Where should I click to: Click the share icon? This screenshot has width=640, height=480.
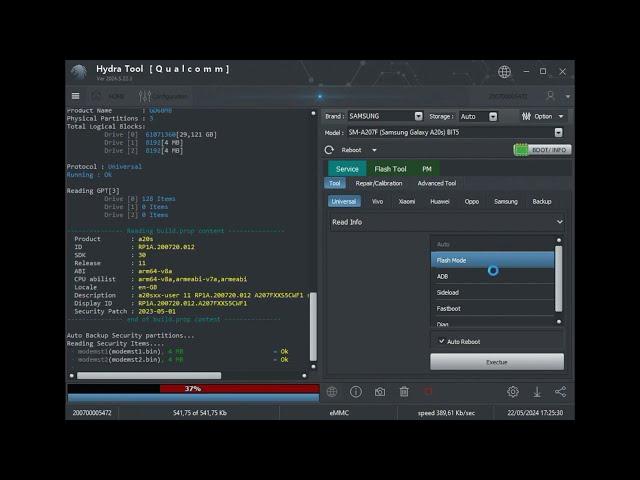coord(560,392)
